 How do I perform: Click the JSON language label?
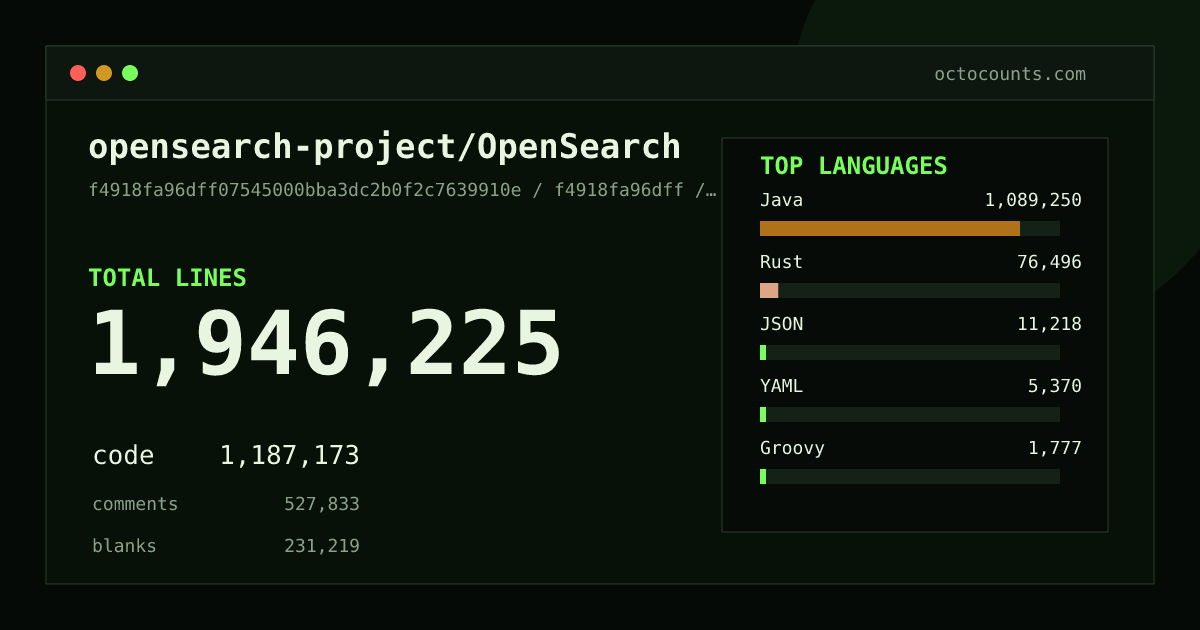tap(781, 324)
